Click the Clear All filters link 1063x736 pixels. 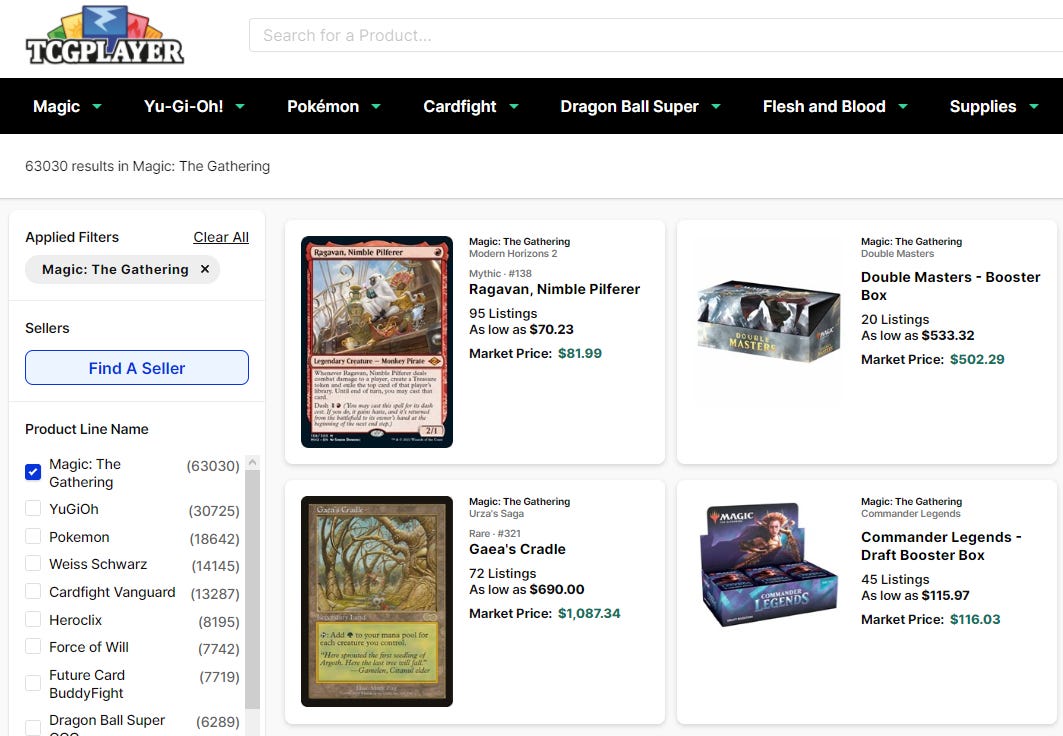221,237
